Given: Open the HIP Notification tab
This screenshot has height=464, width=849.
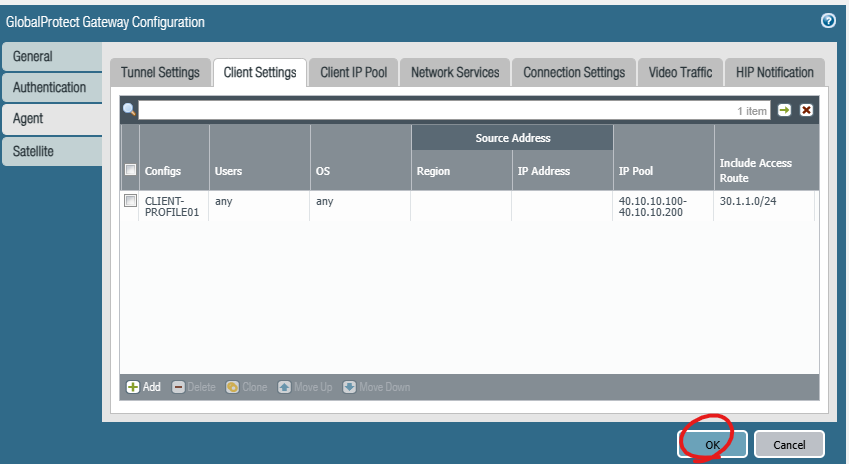Looking at the screenshot, I should click(774, 73).
